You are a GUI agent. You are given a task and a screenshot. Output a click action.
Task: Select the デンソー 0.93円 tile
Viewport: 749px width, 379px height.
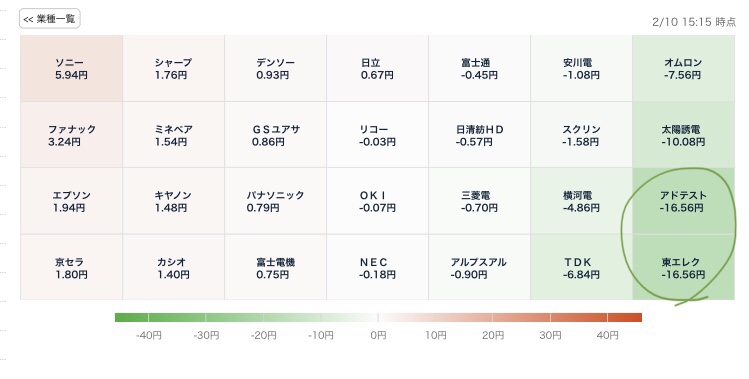[276, 68]
